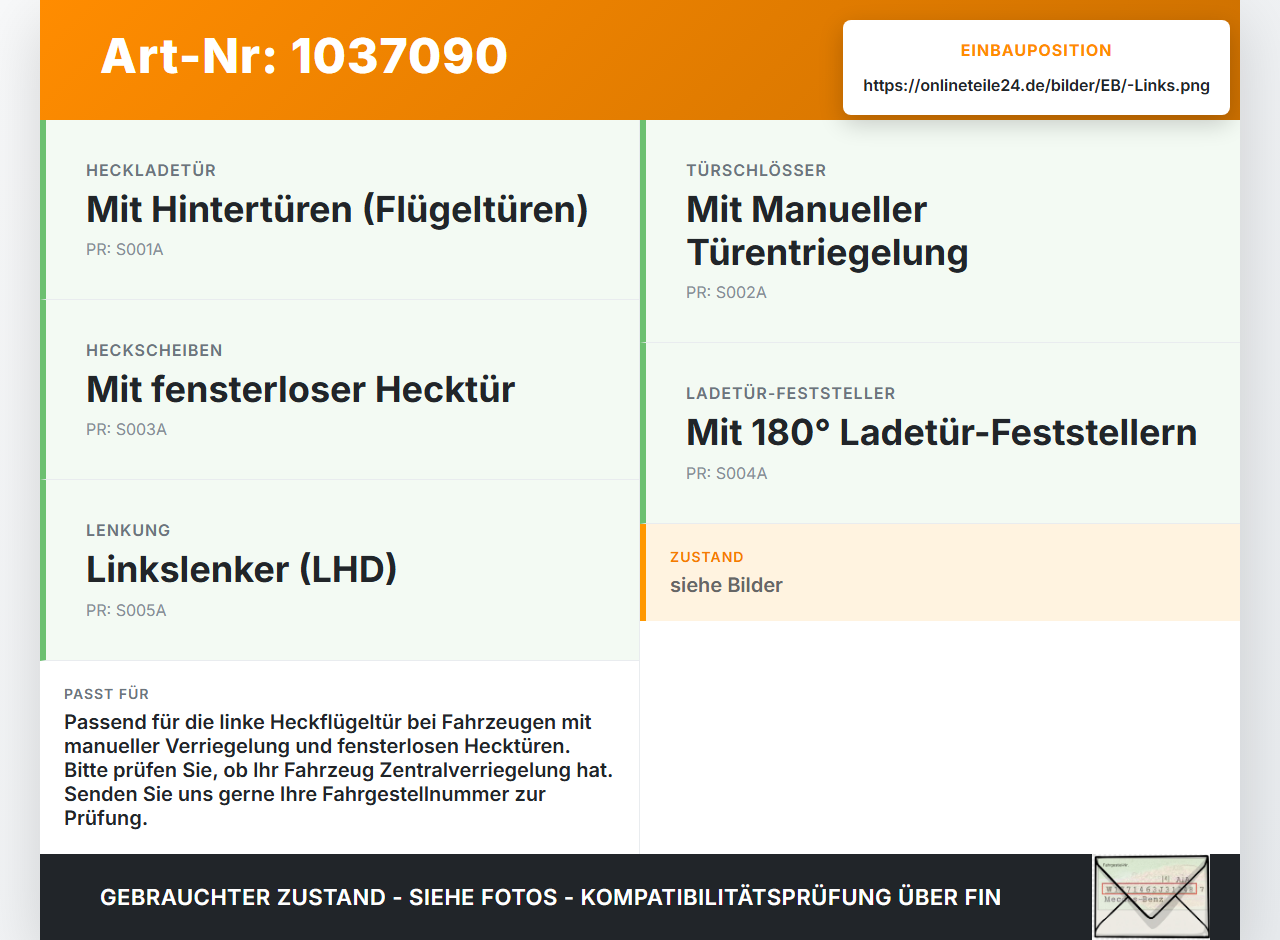Click the Türschlösser category label
This screenshot has height=940, width=1280.
point(756,171)
